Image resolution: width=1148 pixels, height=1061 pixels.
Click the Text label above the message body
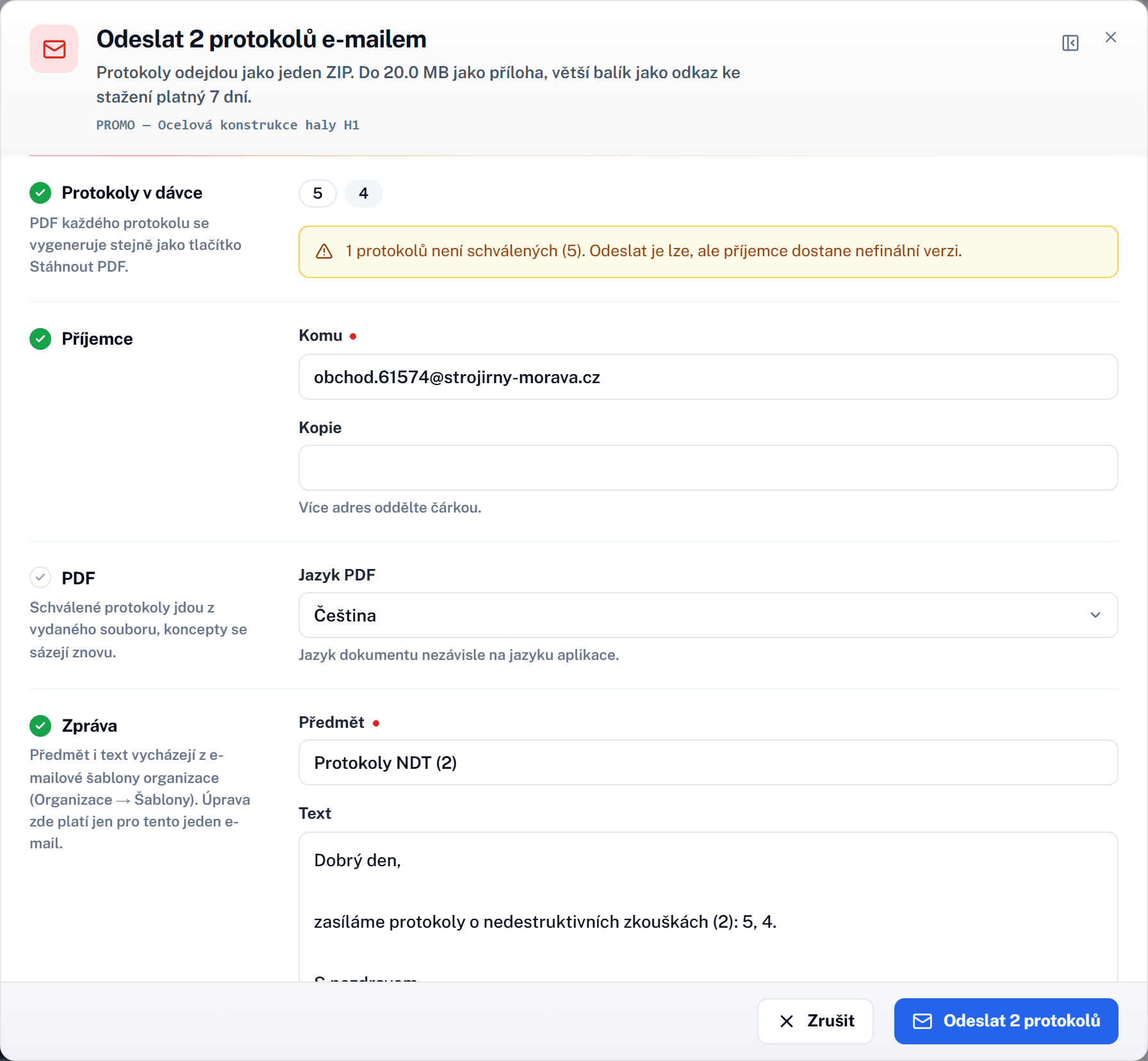(315, 814)
